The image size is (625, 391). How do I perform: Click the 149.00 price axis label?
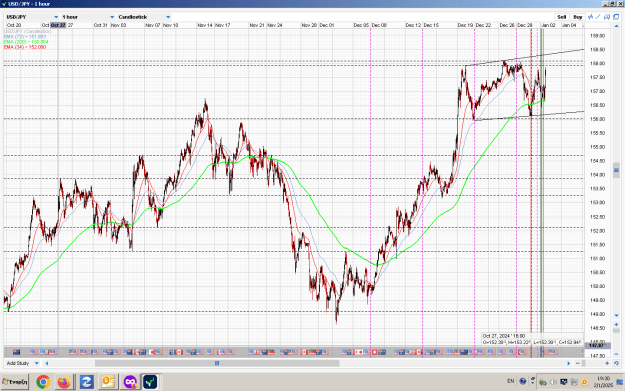[597, 314]
